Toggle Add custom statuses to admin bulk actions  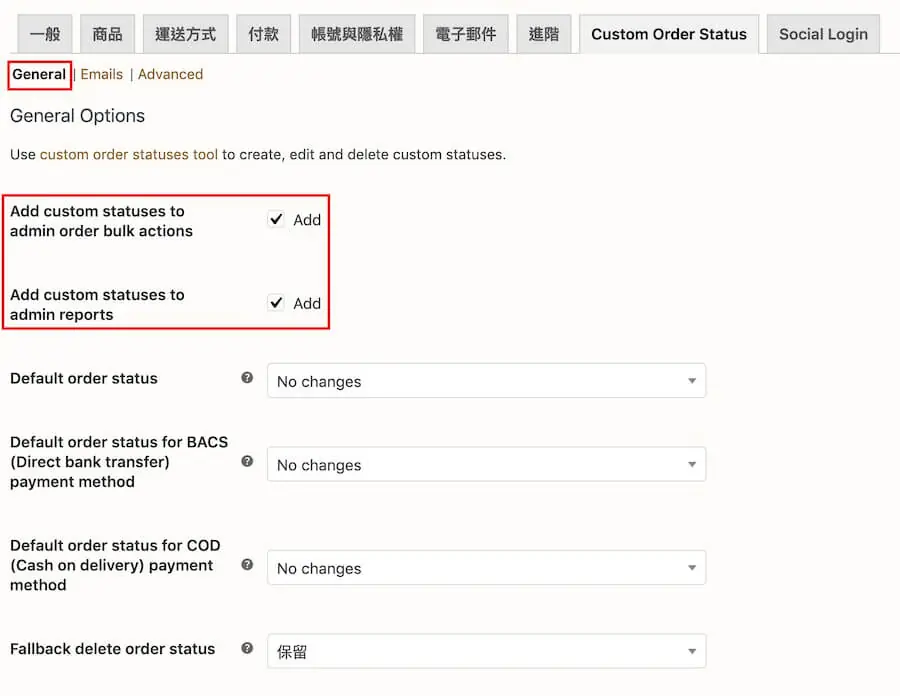click(x=276, y=219)
